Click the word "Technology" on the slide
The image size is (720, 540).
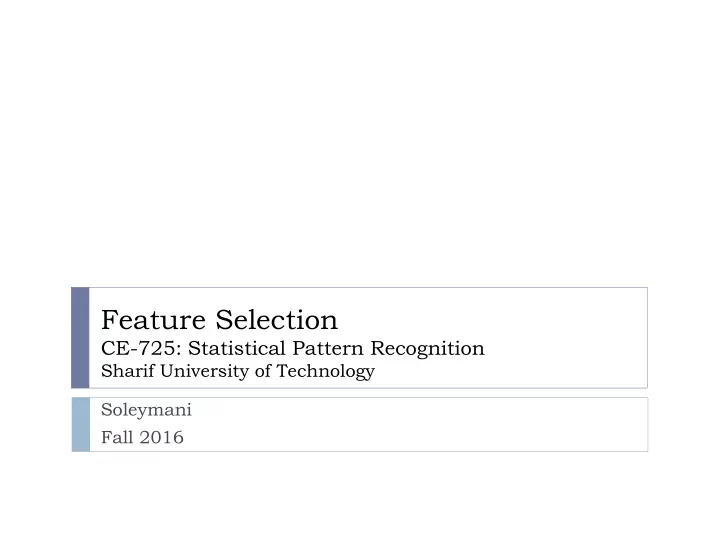tap(326, 371)
